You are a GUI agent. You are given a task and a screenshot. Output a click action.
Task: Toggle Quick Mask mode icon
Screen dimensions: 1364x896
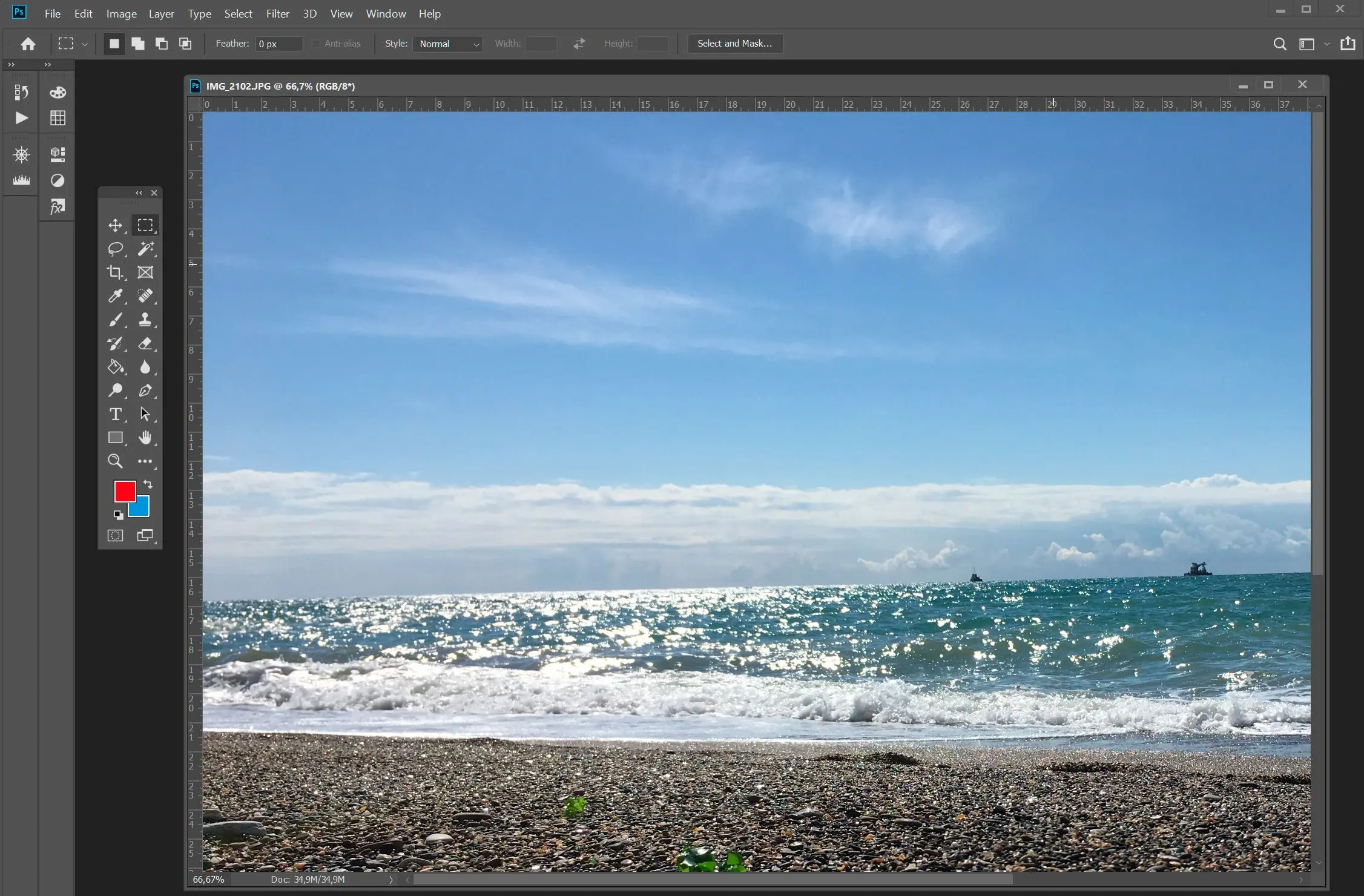[x=115, y=534]
